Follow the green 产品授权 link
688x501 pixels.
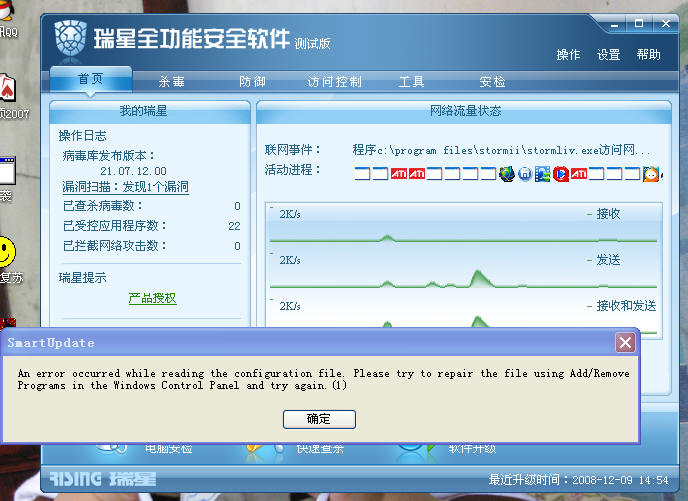(152, 298)
